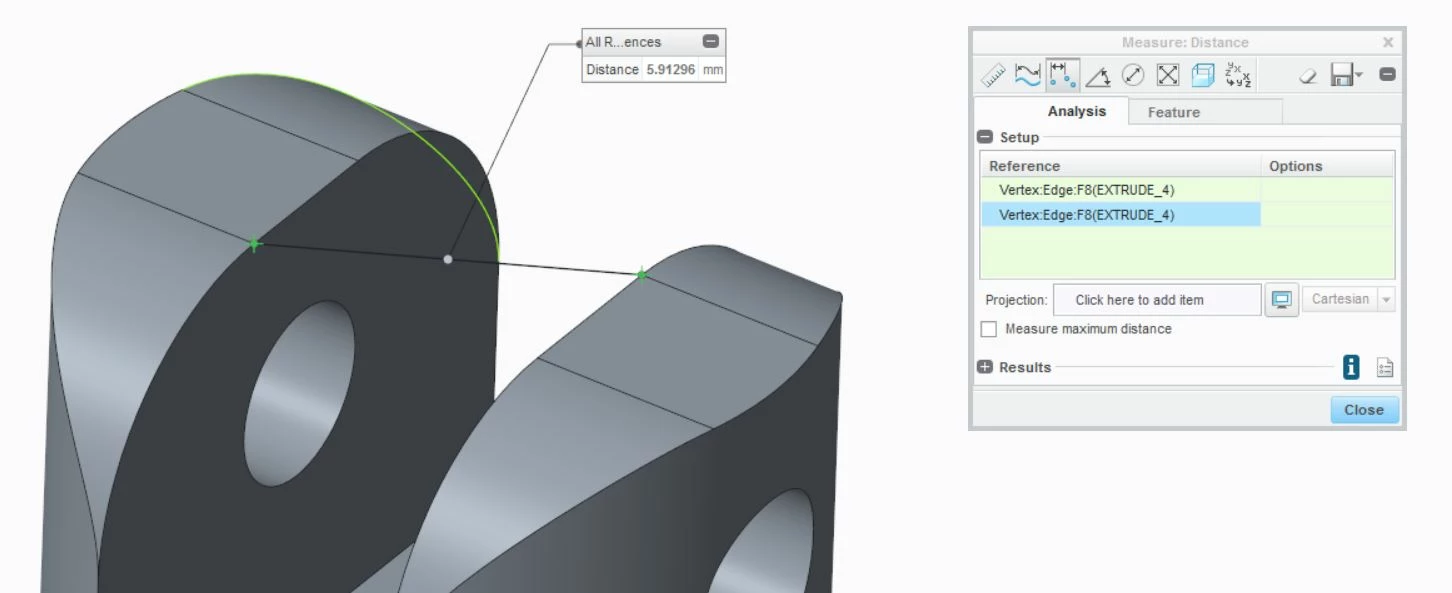Image resolution: width=1452 pixels, height=593 pixels.
Task: Select the Length measure curve icon
Action: [1027, 75]
